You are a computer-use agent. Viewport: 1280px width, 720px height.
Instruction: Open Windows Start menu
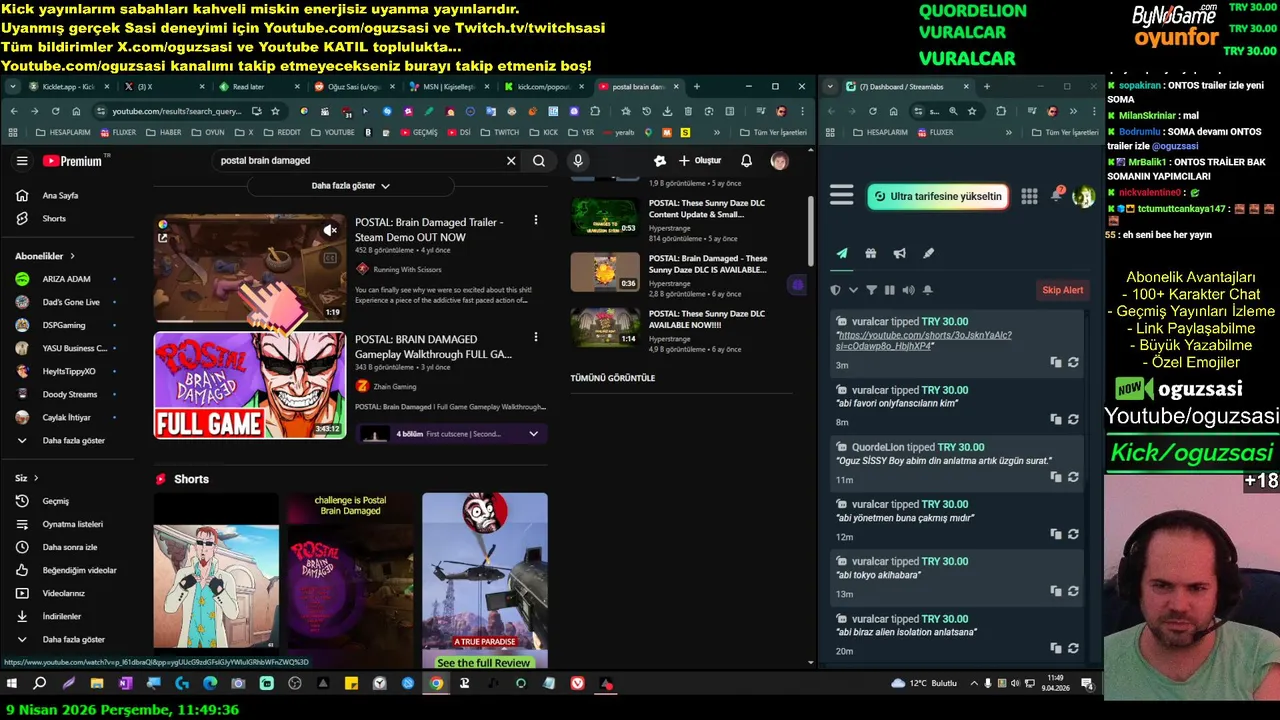click(12, 684)
